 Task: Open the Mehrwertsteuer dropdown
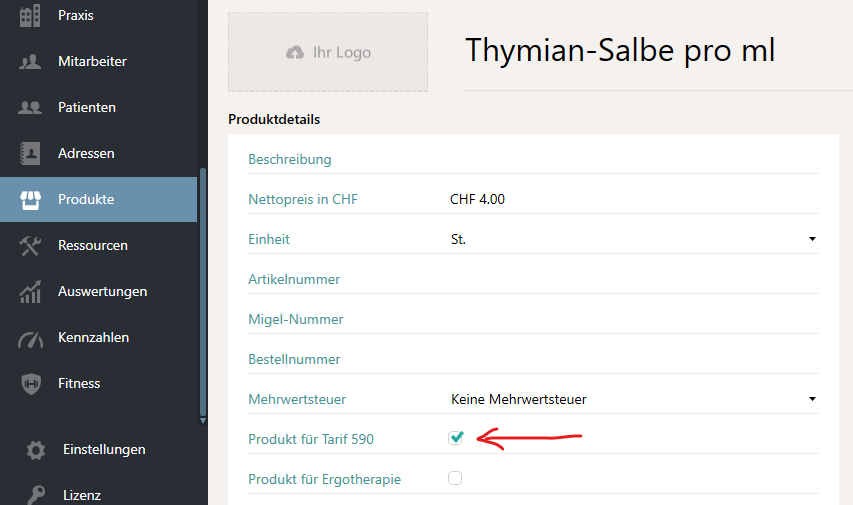(634, 399)
